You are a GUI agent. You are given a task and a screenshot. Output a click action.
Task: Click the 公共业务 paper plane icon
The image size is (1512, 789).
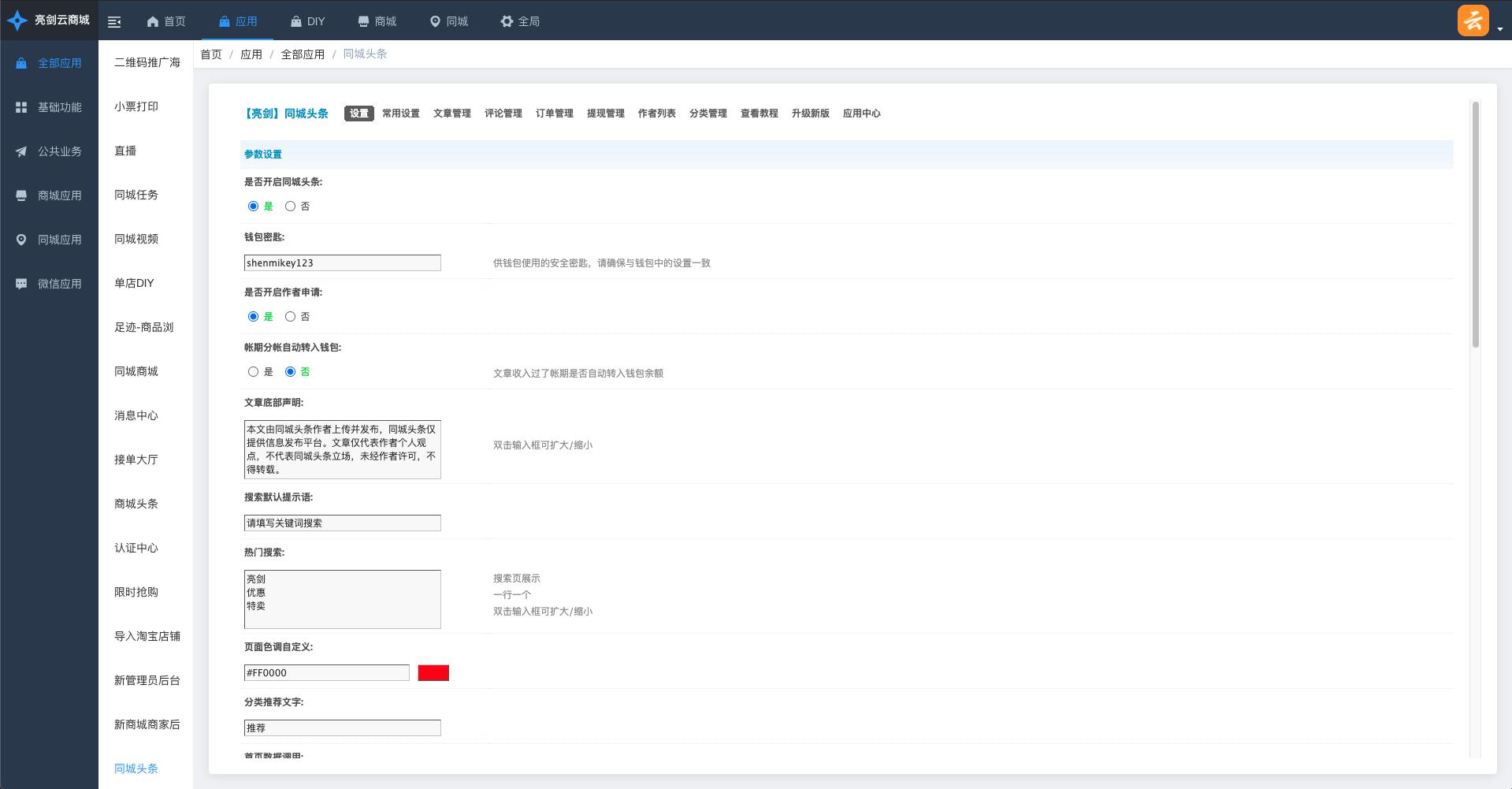click(x=21, y=151)
